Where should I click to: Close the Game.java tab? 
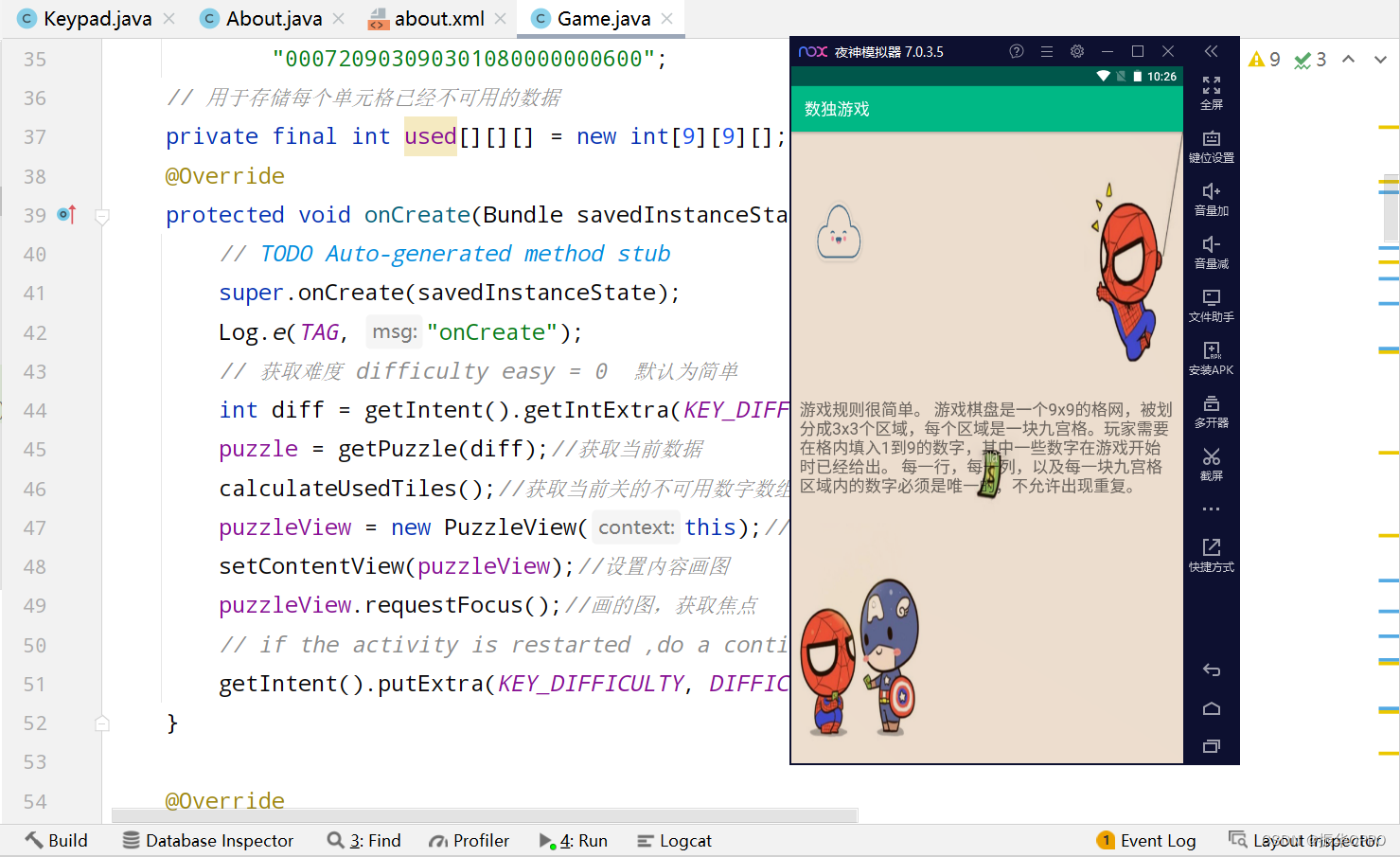click(x=667, y=19)
